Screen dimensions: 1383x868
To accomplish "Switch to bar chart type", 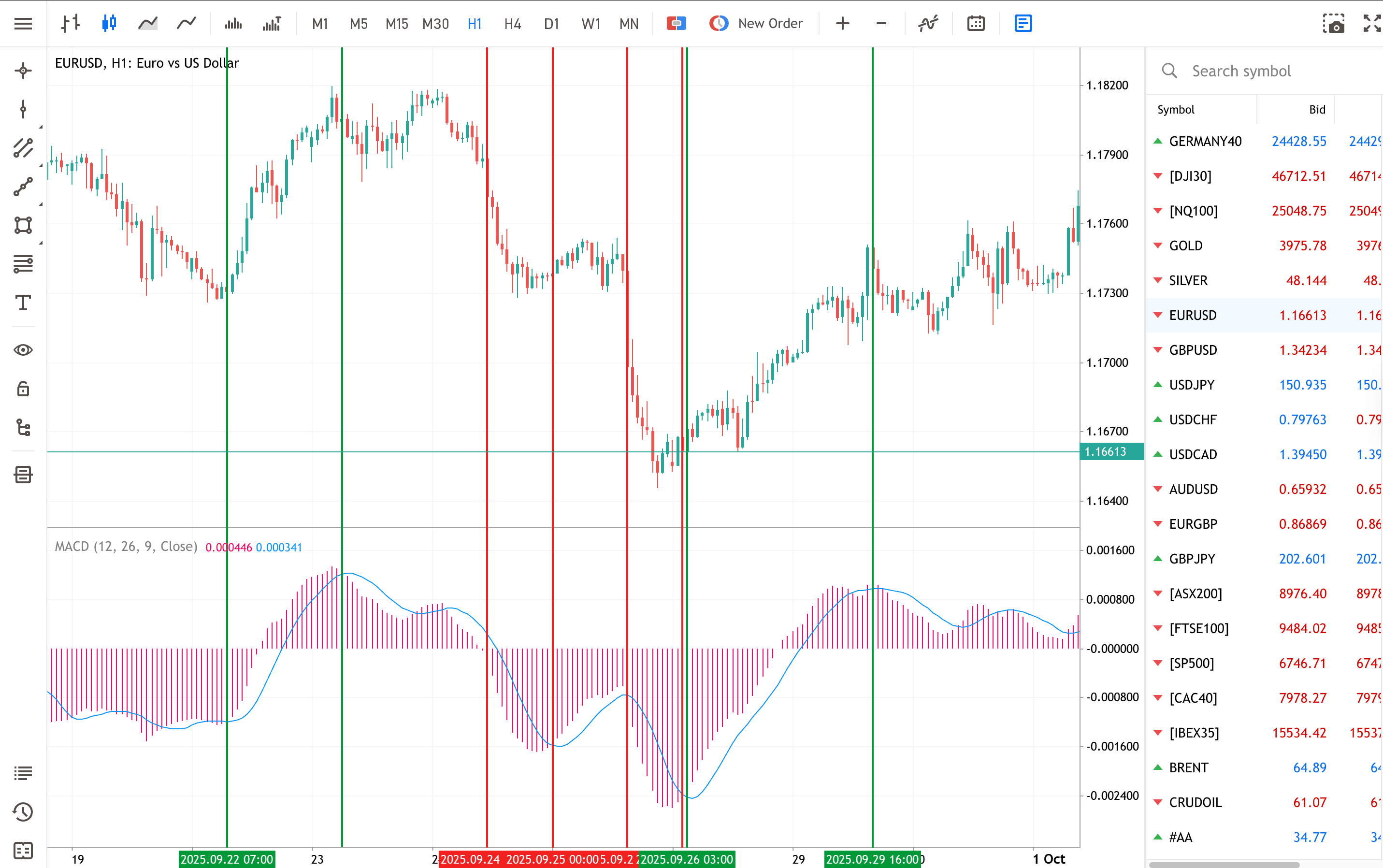I will coord(70,24).
